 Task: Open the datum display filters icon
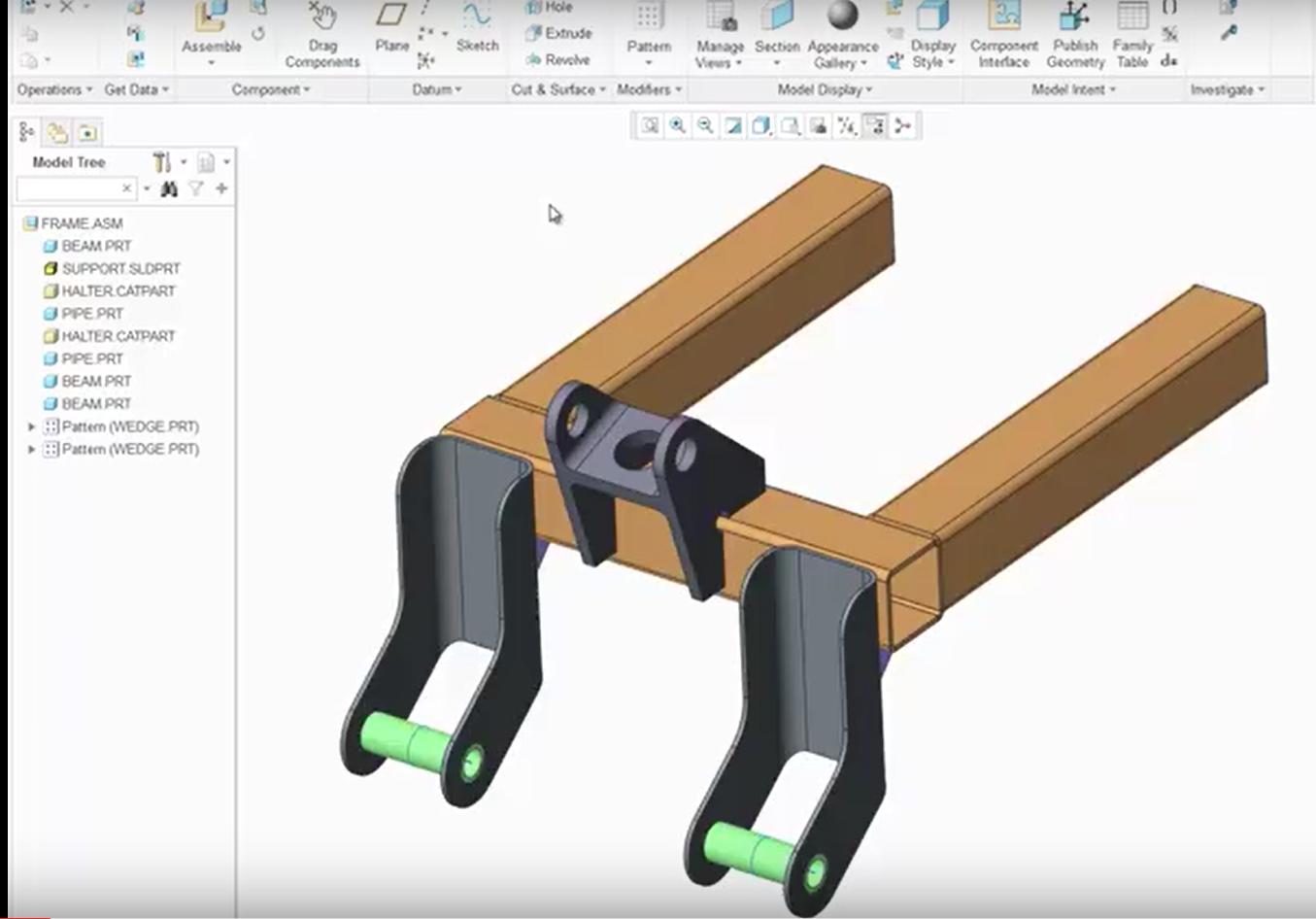click(x=846, y=125)
